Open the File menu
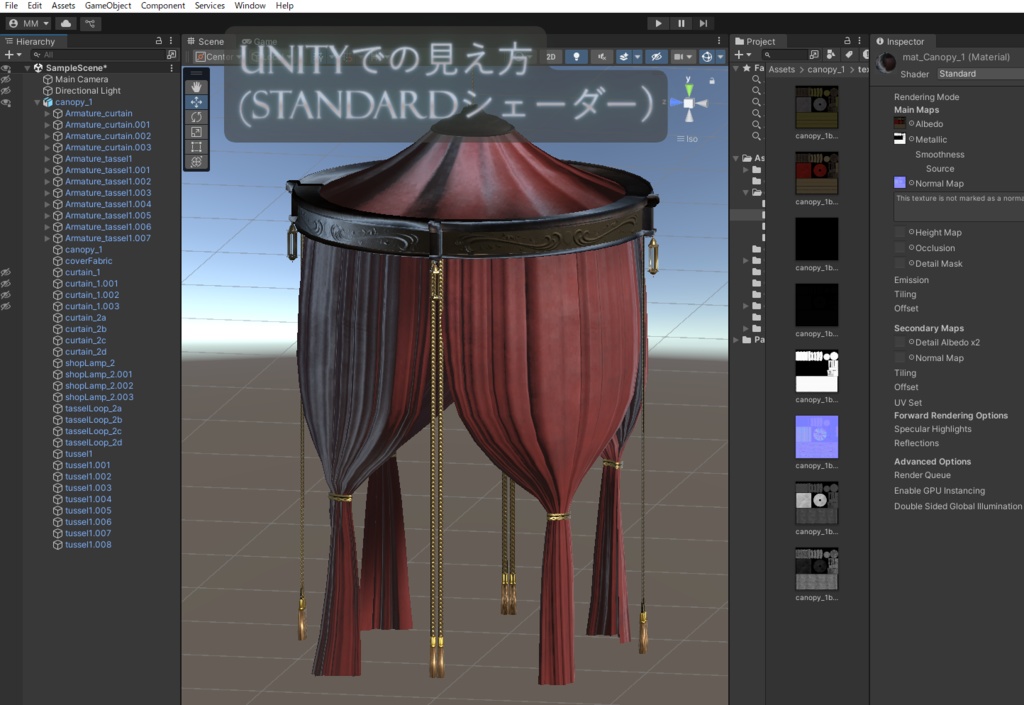1024x705 pixels. point(11,5)
